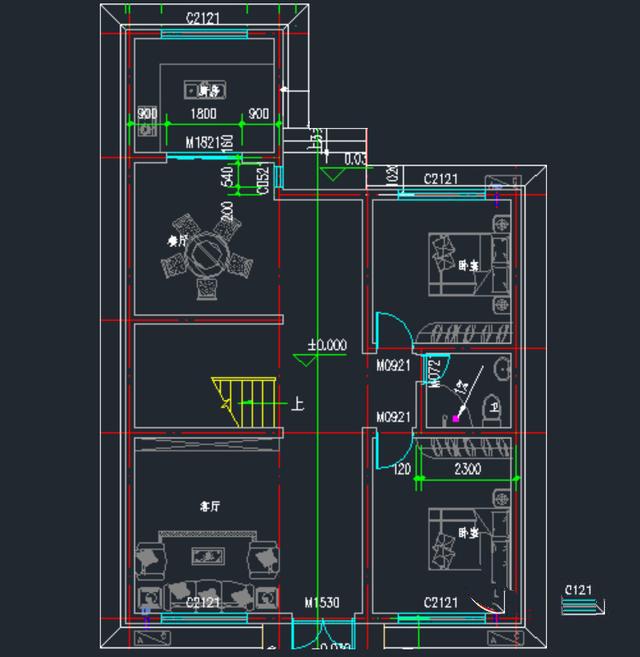The height and width of the screenshot is (657, 640).
Task: Click the 上 stair direction label
Action: 297,405
